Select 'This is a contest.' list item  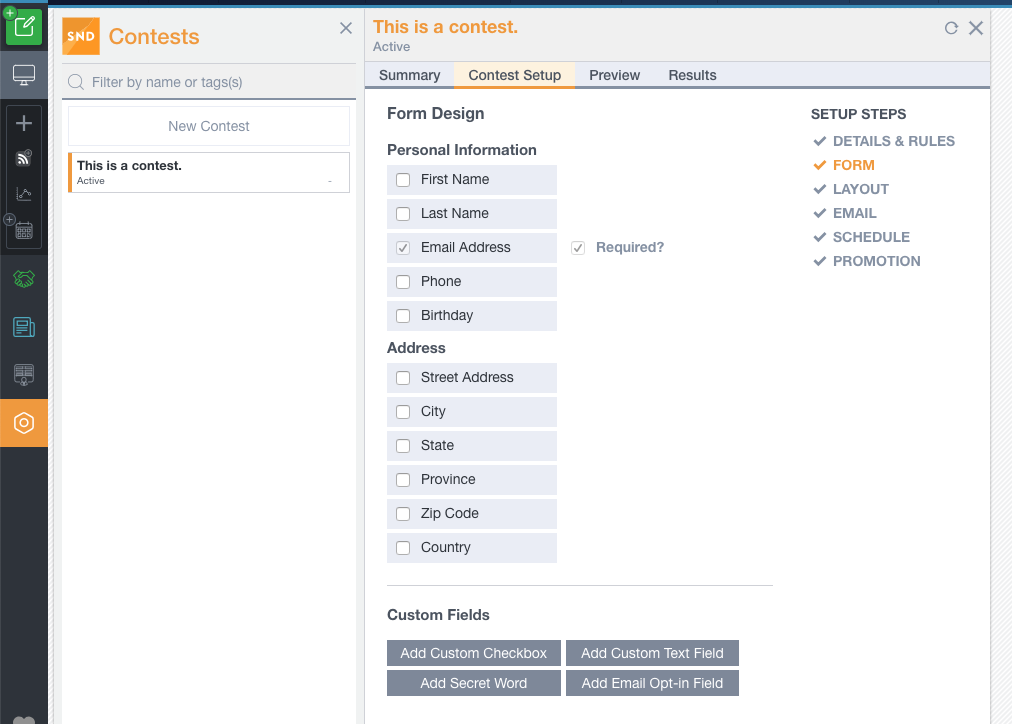click(208, 172)
